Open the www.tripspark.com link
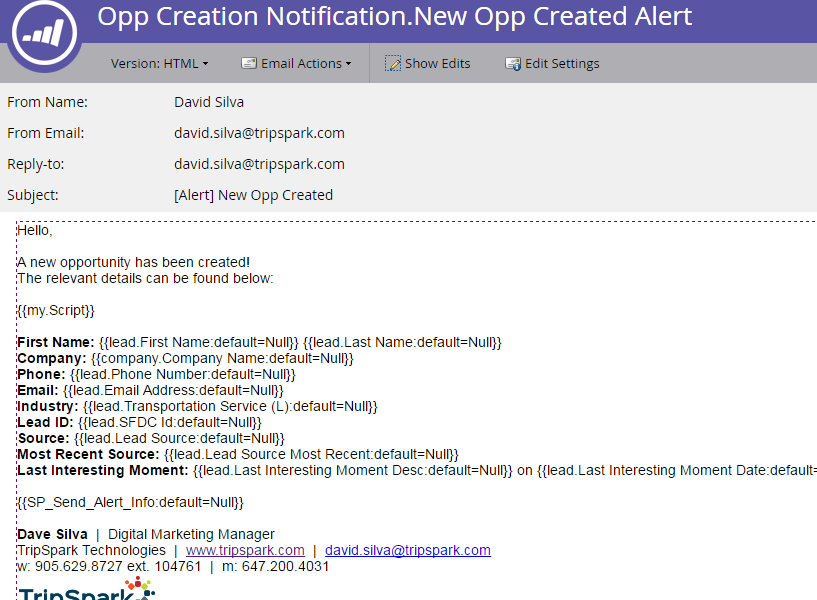This screenshot has height=600, width=817. click(245, 551)
